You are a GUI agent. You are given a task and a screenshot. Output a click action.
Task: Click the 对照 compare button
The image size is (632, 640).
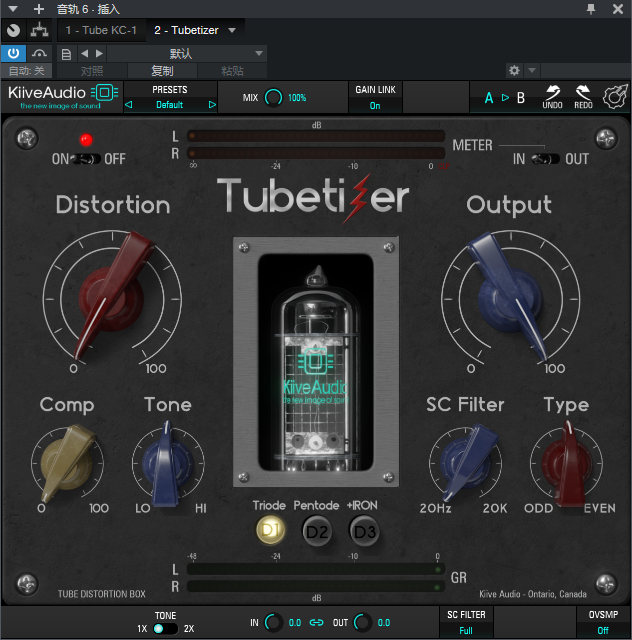click(92, 71)
